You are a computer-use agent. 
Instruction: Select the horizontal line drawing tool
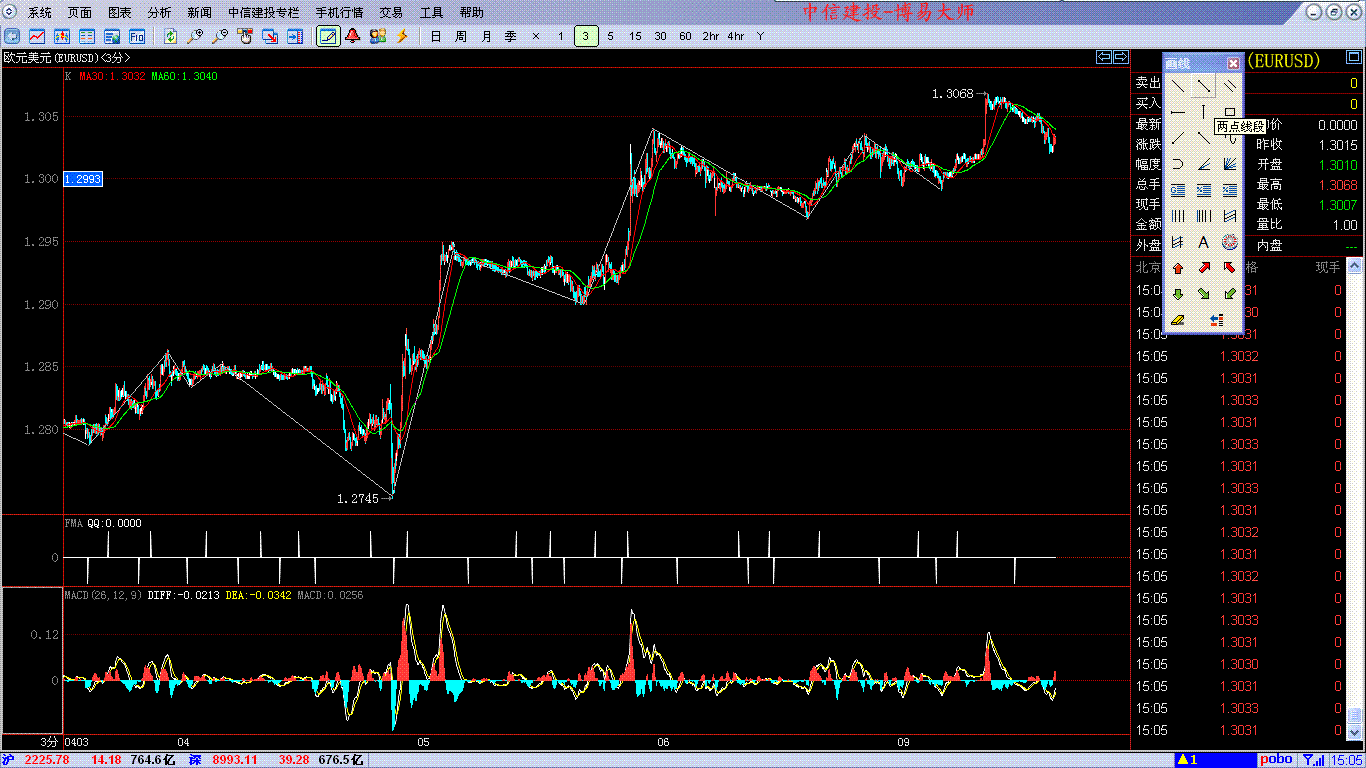tap(1178, 112)
